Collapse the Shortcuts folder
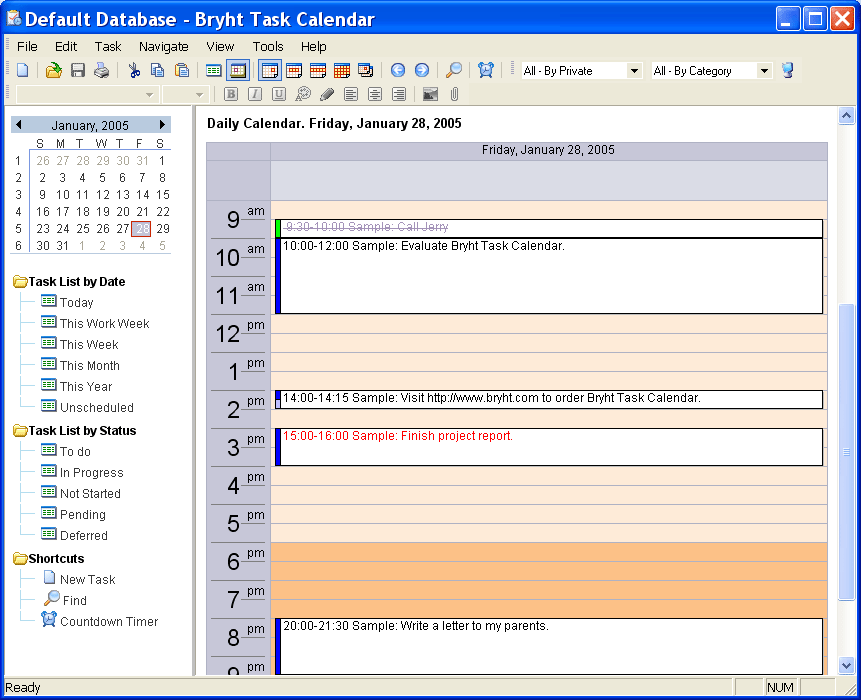 point(20,558)
